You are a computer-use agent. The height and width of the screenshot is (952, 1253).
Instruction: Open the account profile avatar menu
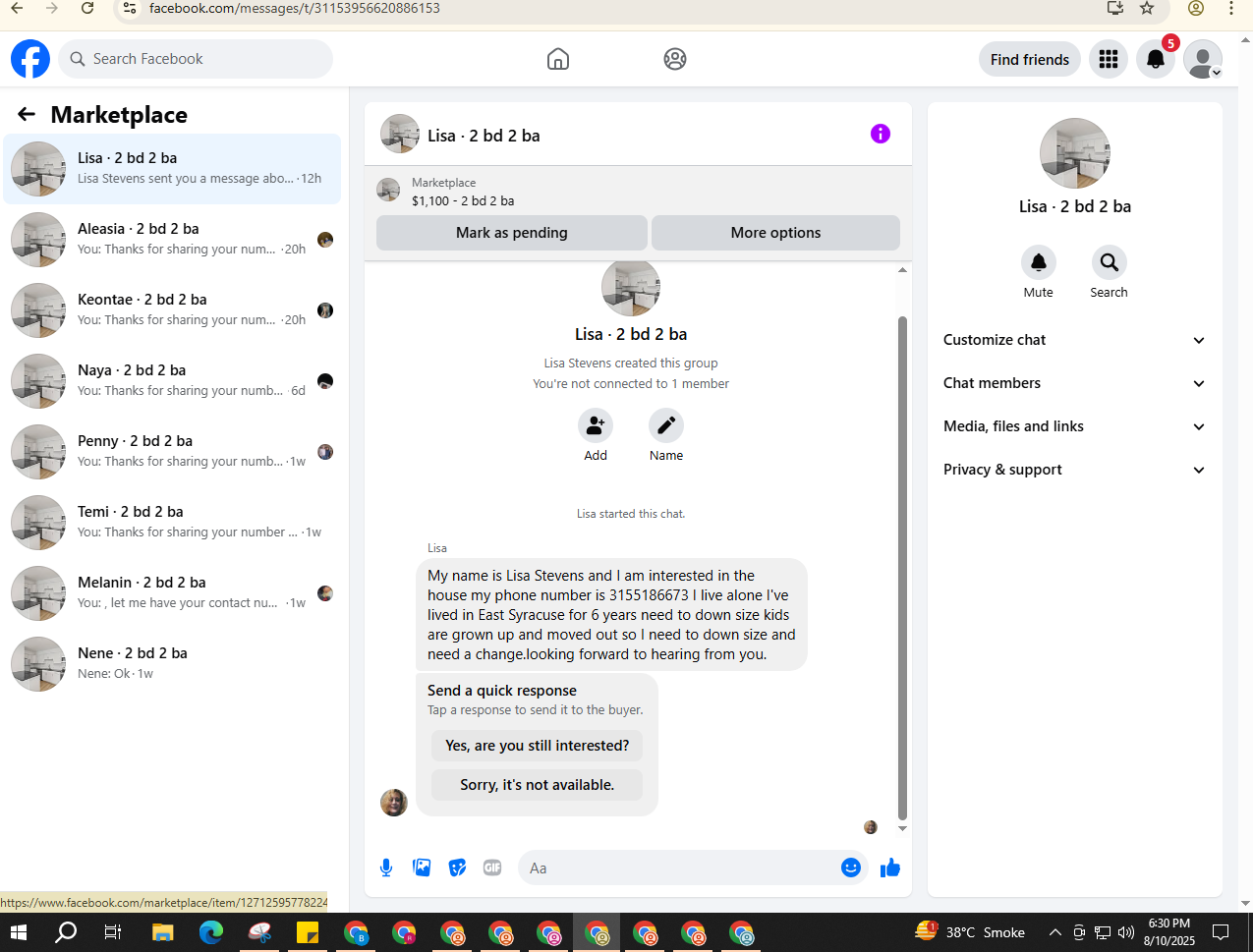1203,59
